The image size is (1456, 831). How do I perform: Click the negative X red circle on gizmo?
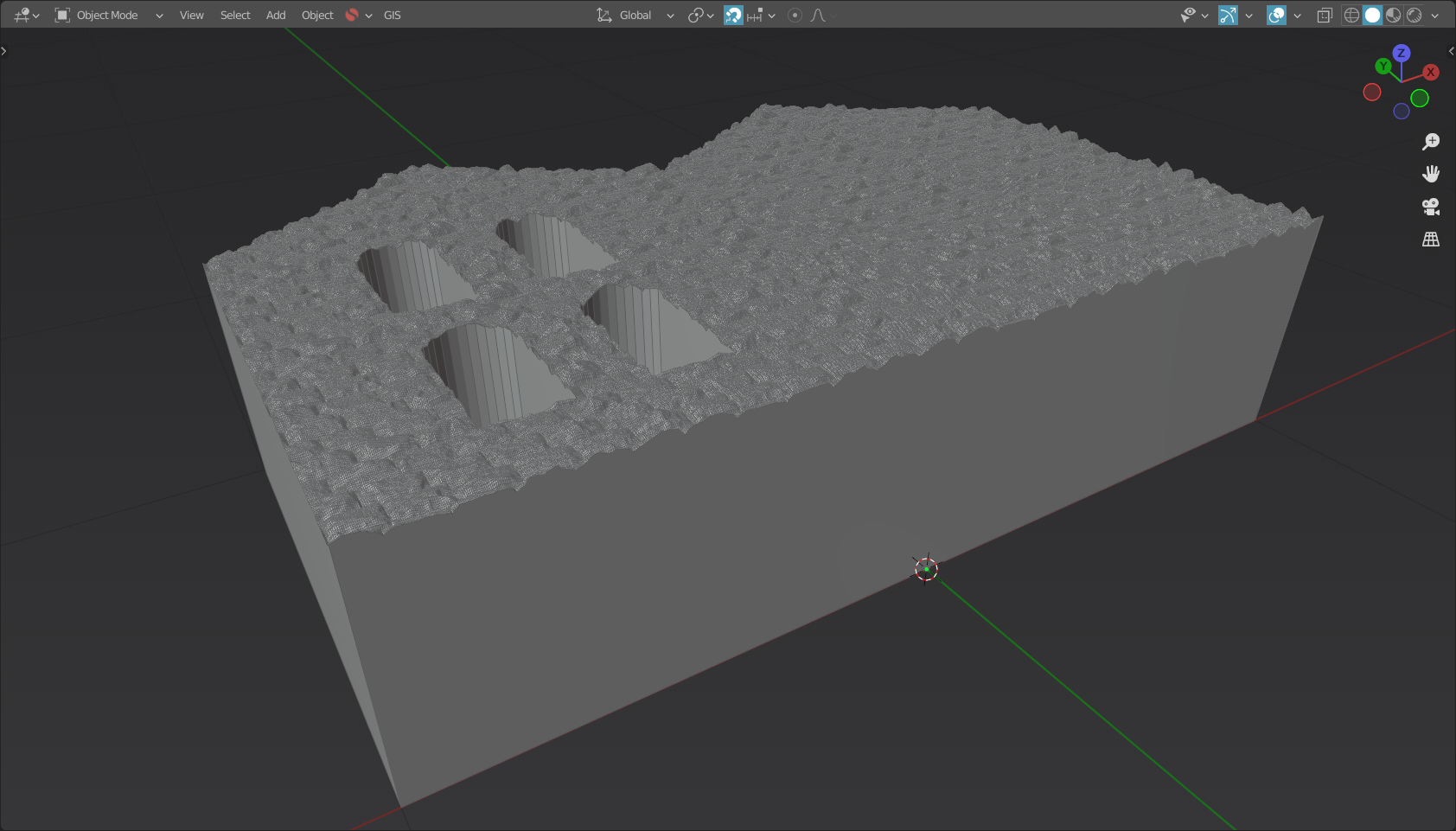click(1372, 92)
